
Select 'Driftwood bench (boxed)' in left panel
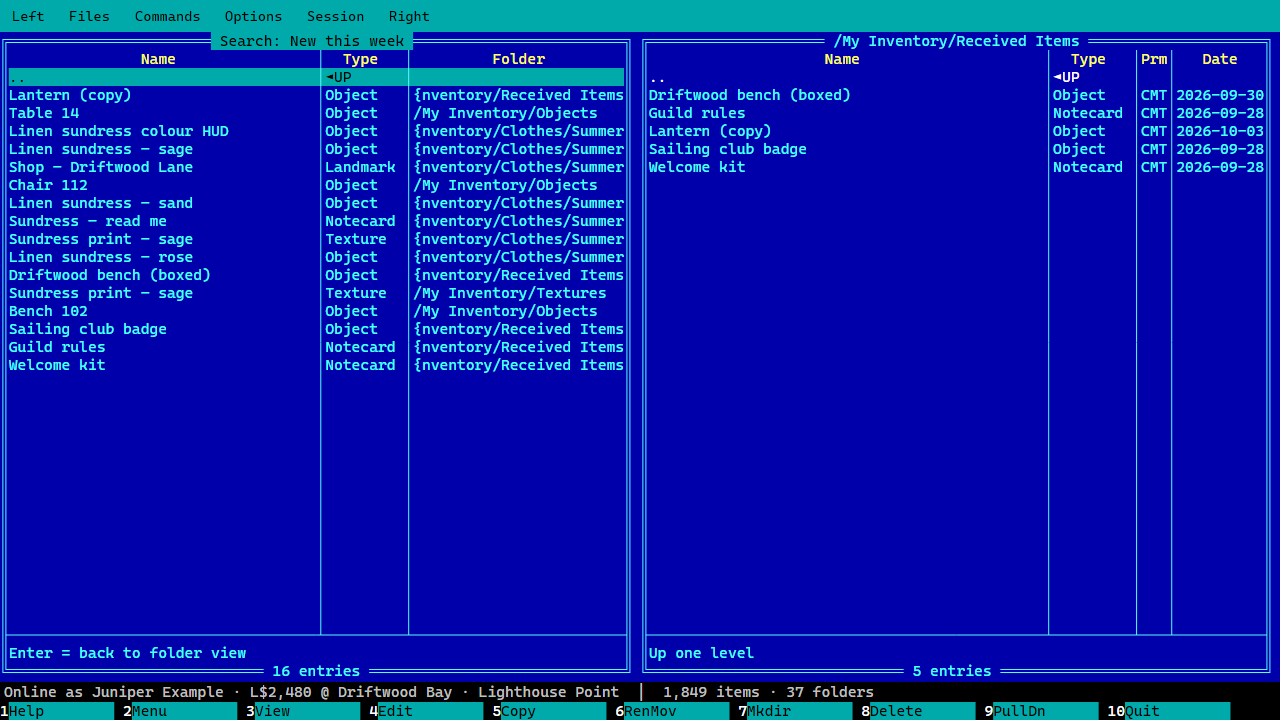(316, 275)
